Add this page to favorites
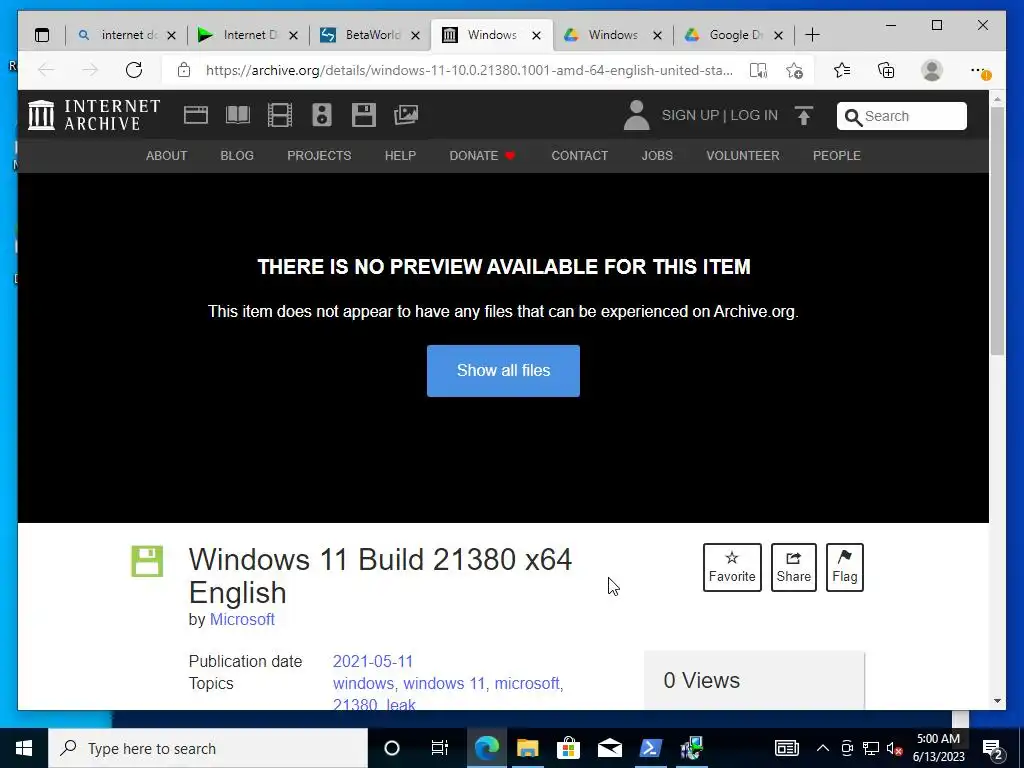 [794, 71]
